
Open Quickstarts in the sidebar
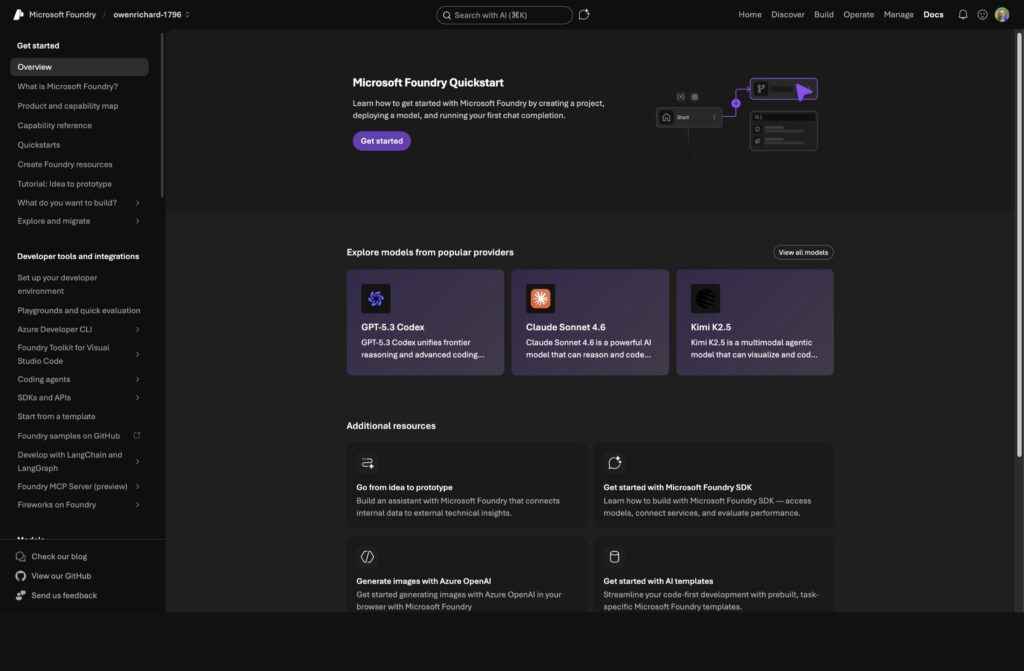[x=39, y=145]
